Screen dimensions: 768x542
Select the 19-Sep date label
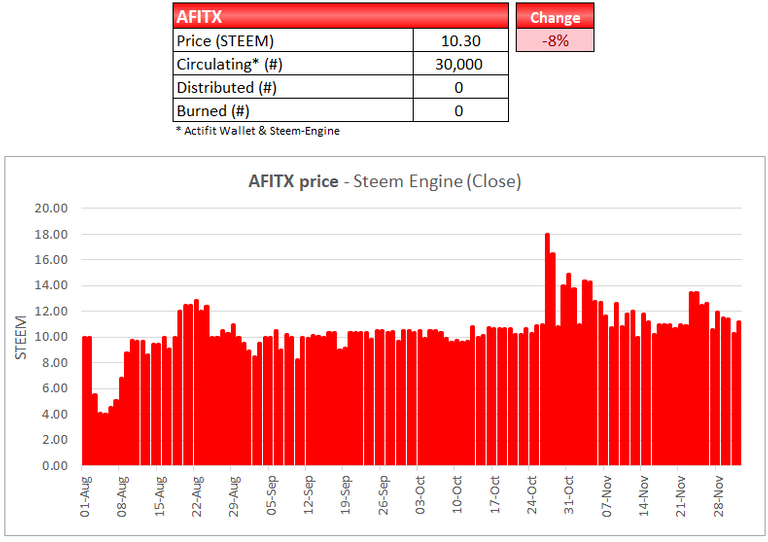point(346,495)
